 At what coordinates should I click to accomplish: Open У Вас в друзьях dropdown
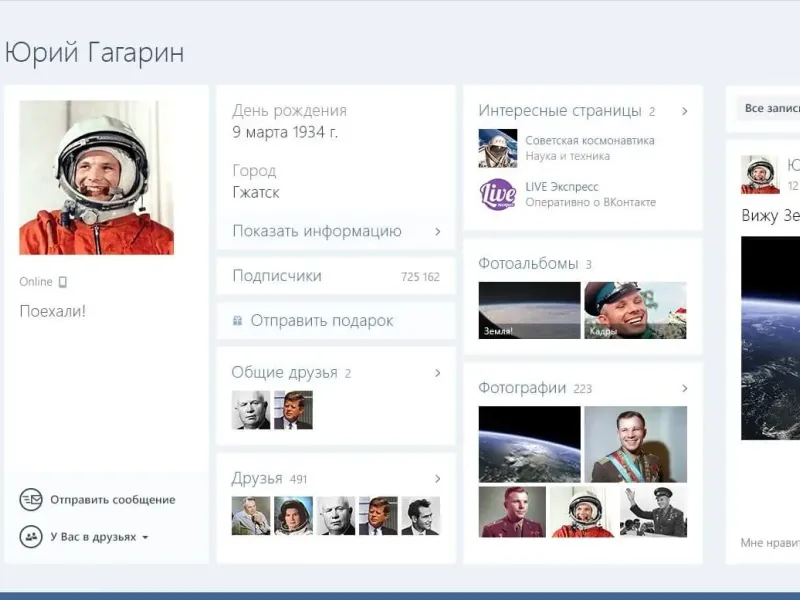pyautogui.click(x=99, y=537)
